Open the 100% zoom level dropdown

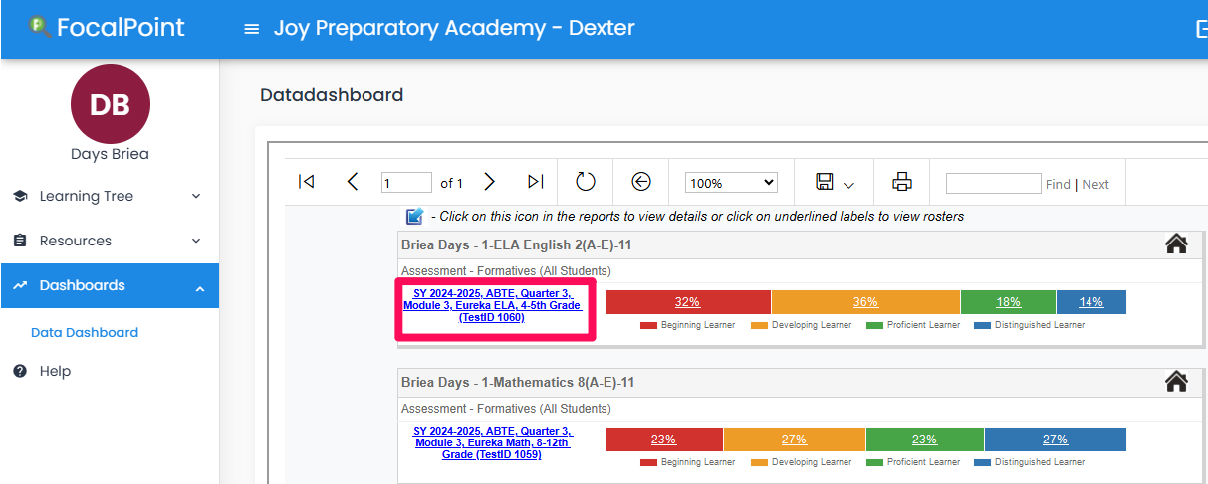(731, 183)
